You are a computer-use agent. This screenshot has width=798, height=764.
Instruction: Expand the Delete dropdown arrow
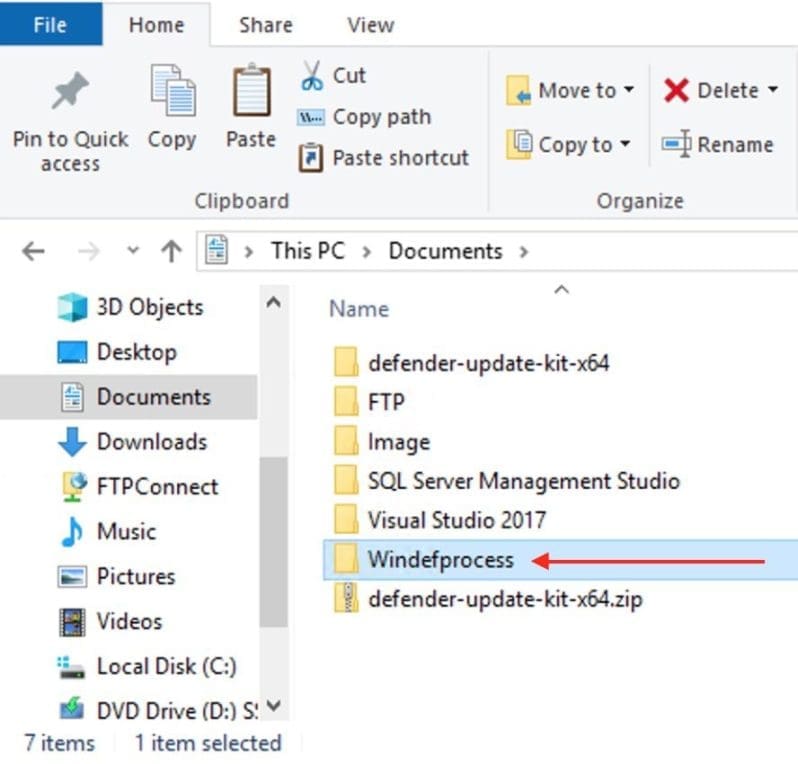click(x=773, y=91)
